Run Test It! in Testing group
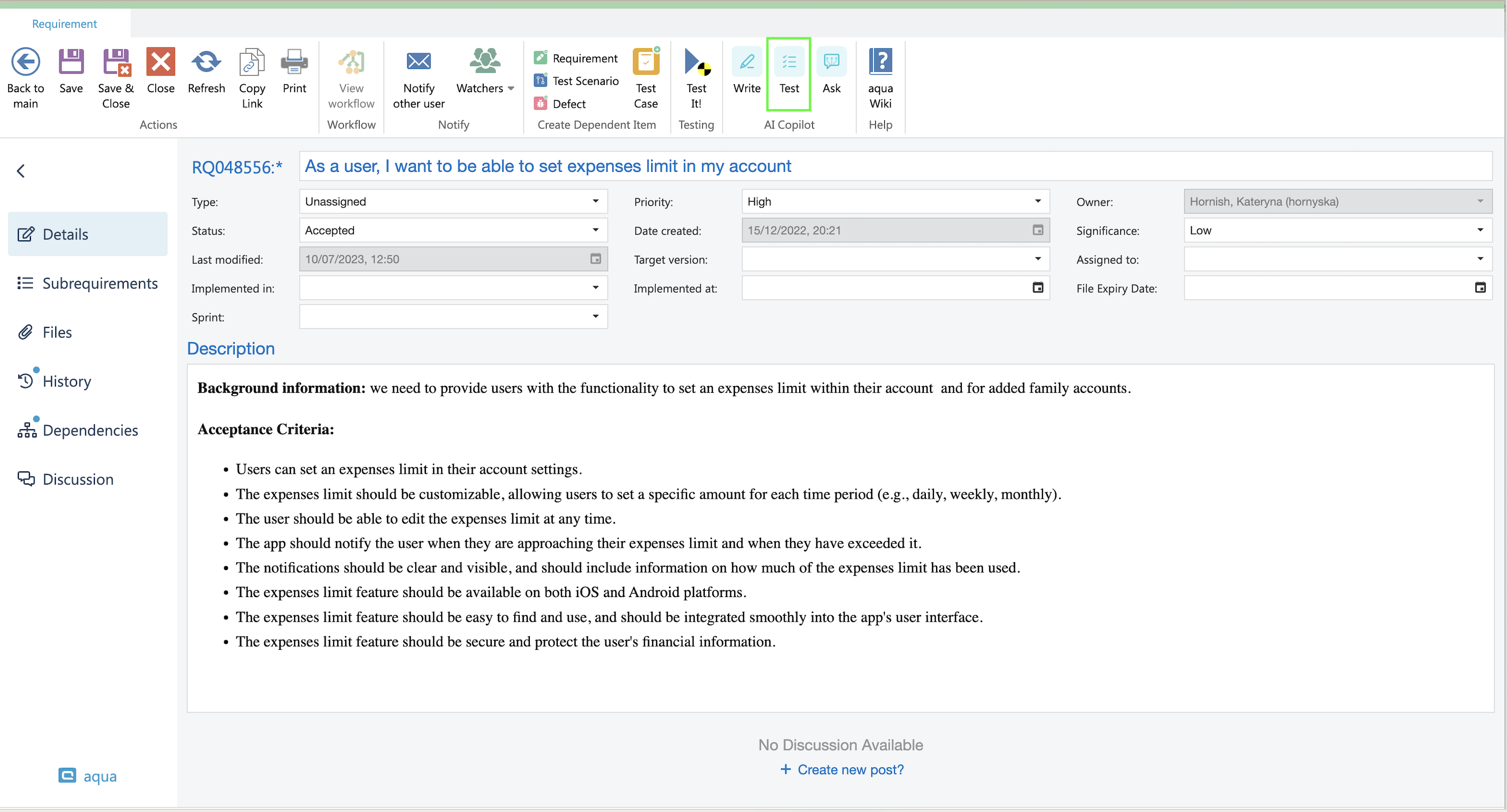This screenshot has width=1507, height=812. (696, 62)
